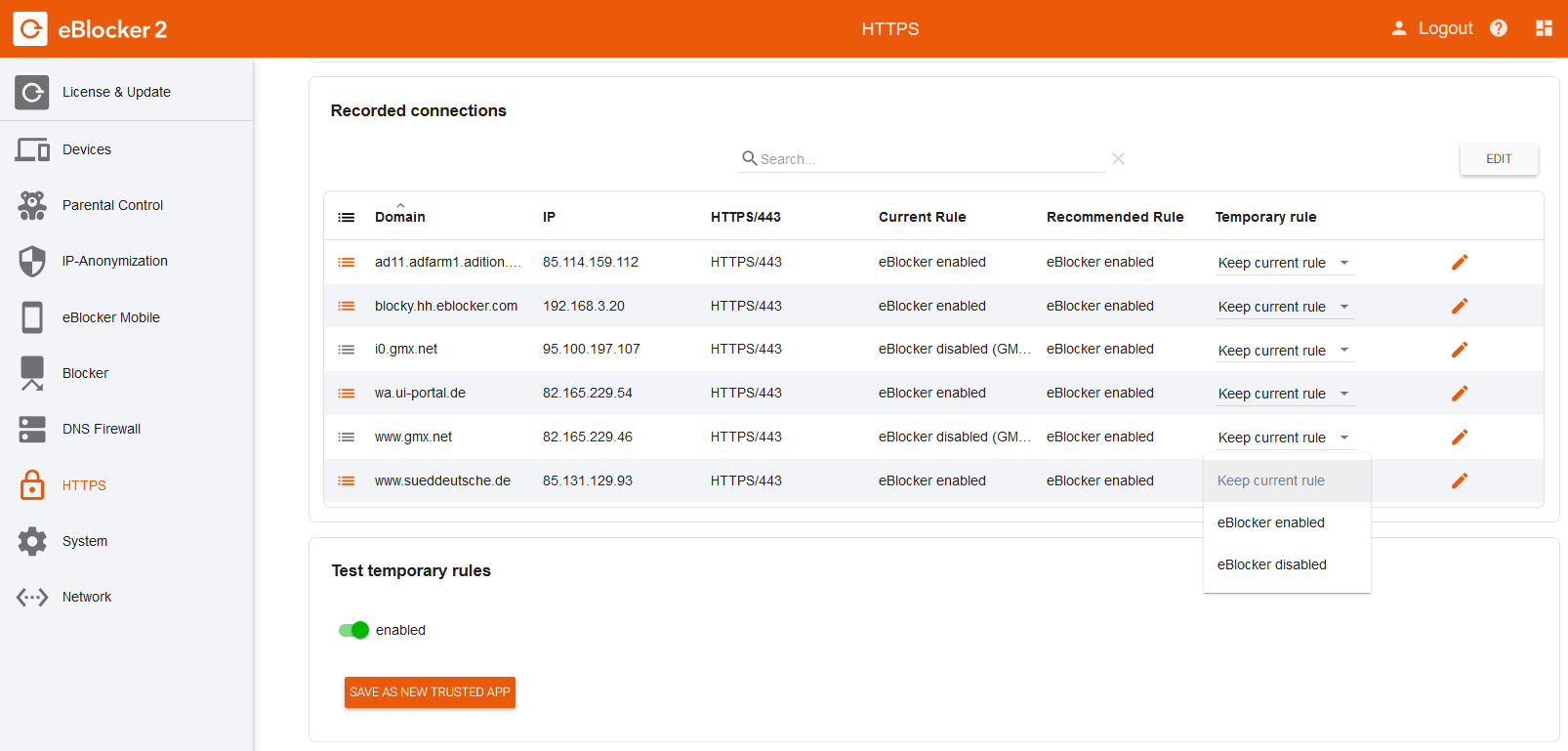Edit the blocky.hh.eblocker.com row with pencil icon
The image size is (1568, 751).
coord(1460,306)
